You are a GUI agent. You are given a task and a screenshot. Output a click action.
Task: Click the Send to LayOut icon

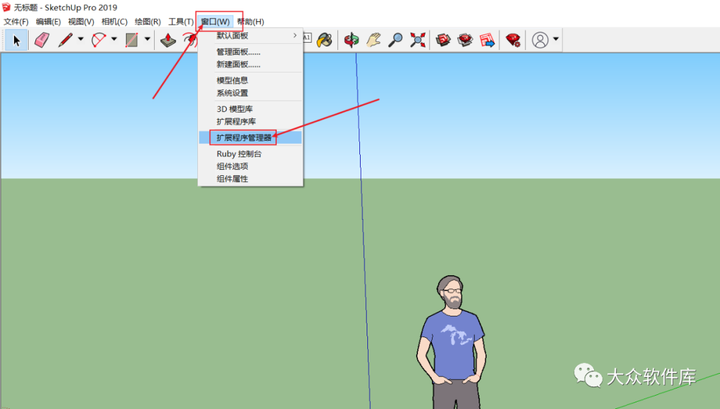coord(487,40)
